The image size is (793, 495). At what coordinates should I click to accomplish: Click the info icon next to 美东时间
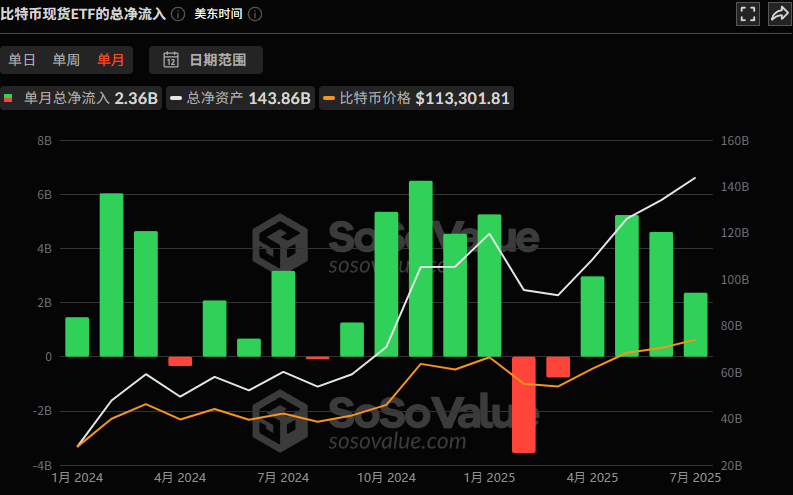point(255,14)
